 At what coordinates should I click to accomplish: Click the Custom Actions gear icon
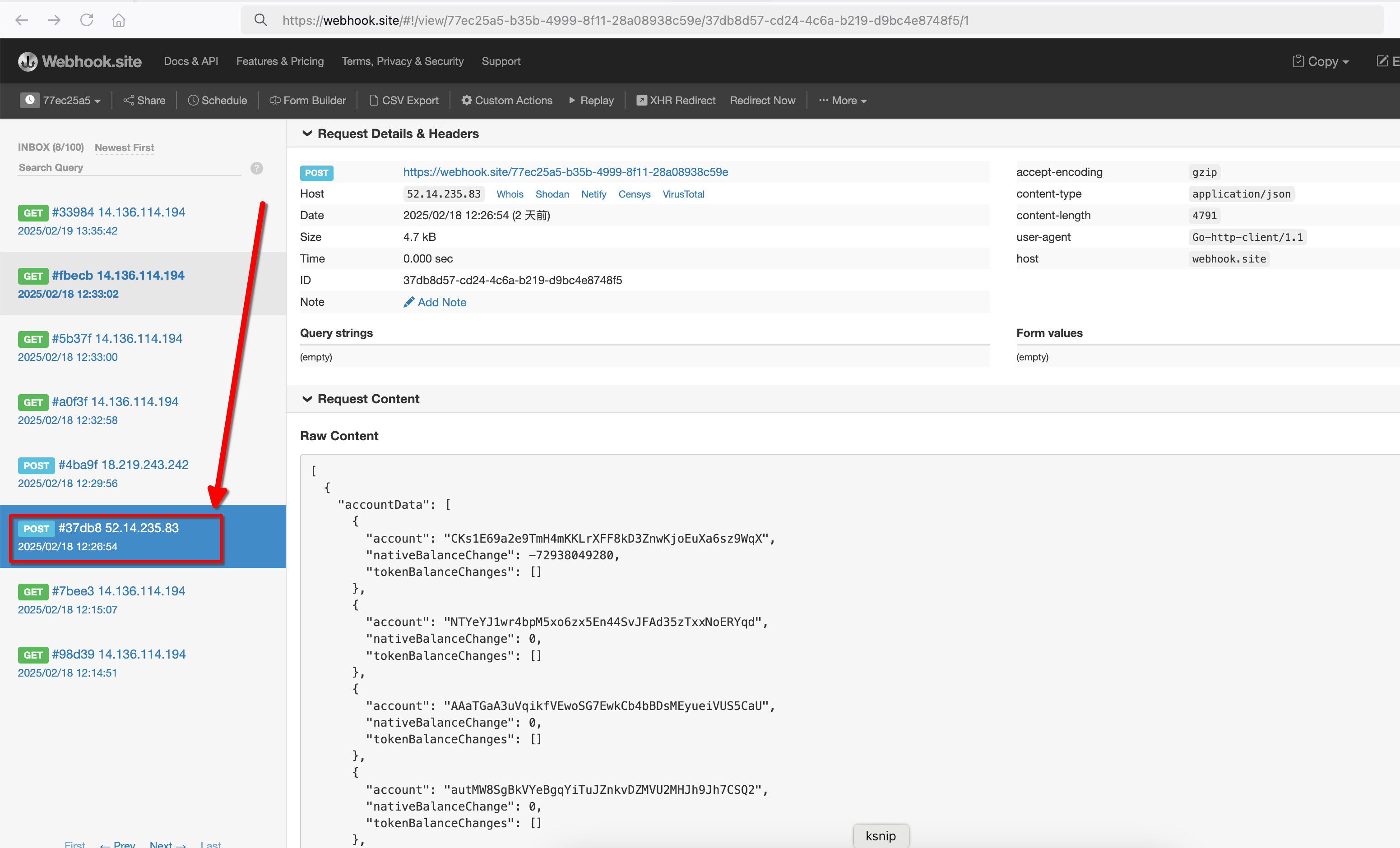pos(467,101)
